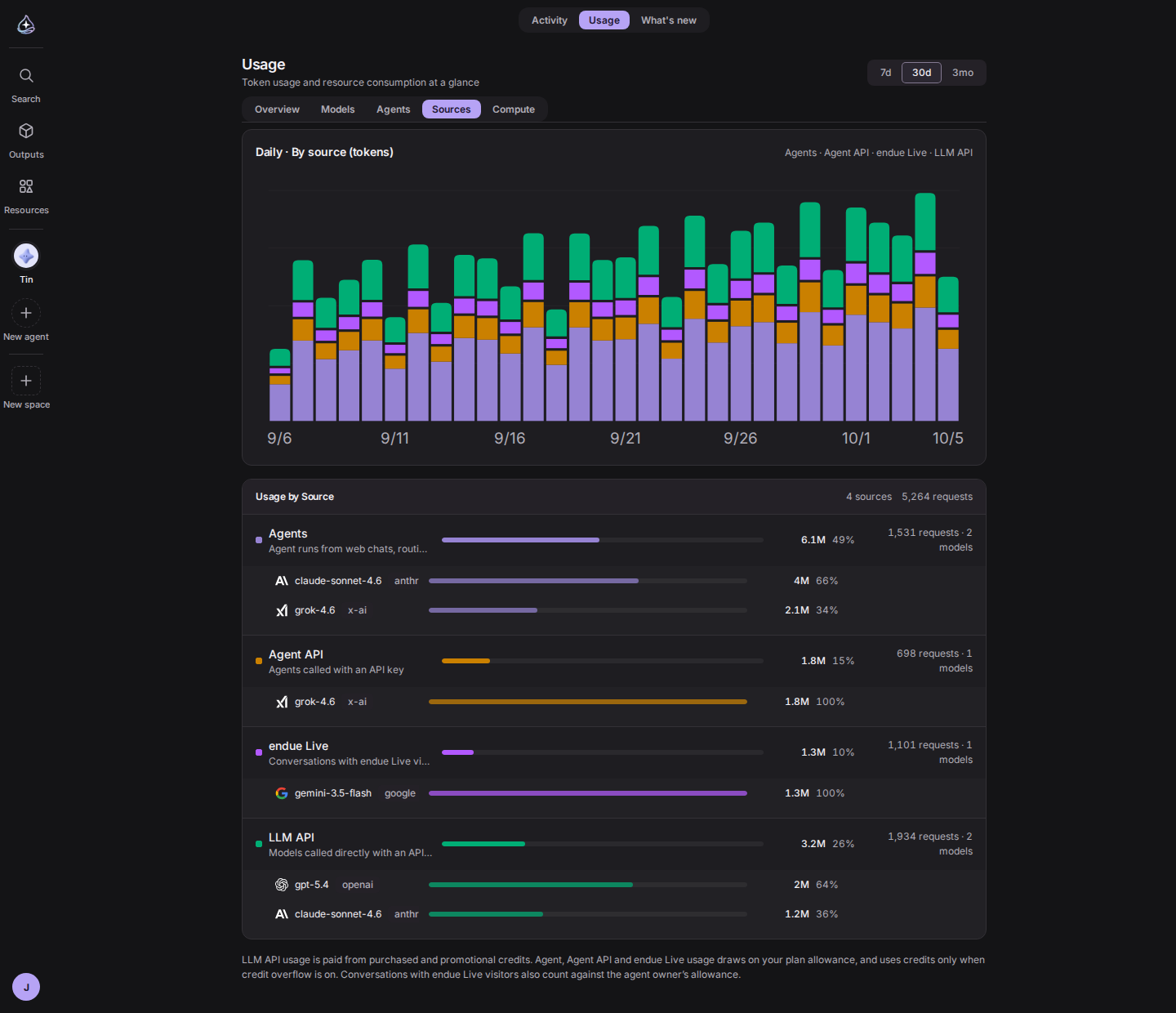Set time range to 3mo
The width and height of the screenshot is (1176, 1013).
pyautogui.click(x=963, y=73)
